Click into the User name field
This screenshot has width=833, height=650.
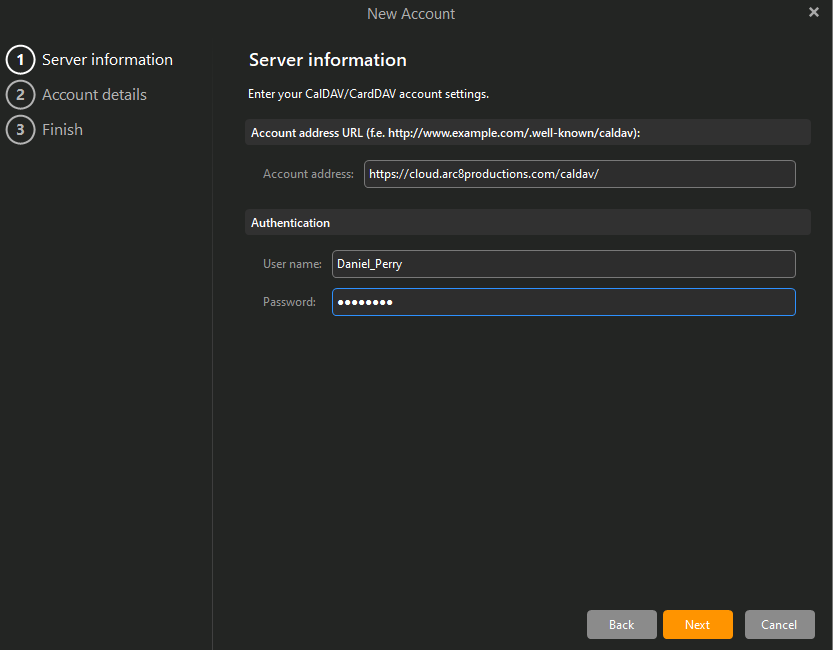pyautogui.click(x=564, y=264)
